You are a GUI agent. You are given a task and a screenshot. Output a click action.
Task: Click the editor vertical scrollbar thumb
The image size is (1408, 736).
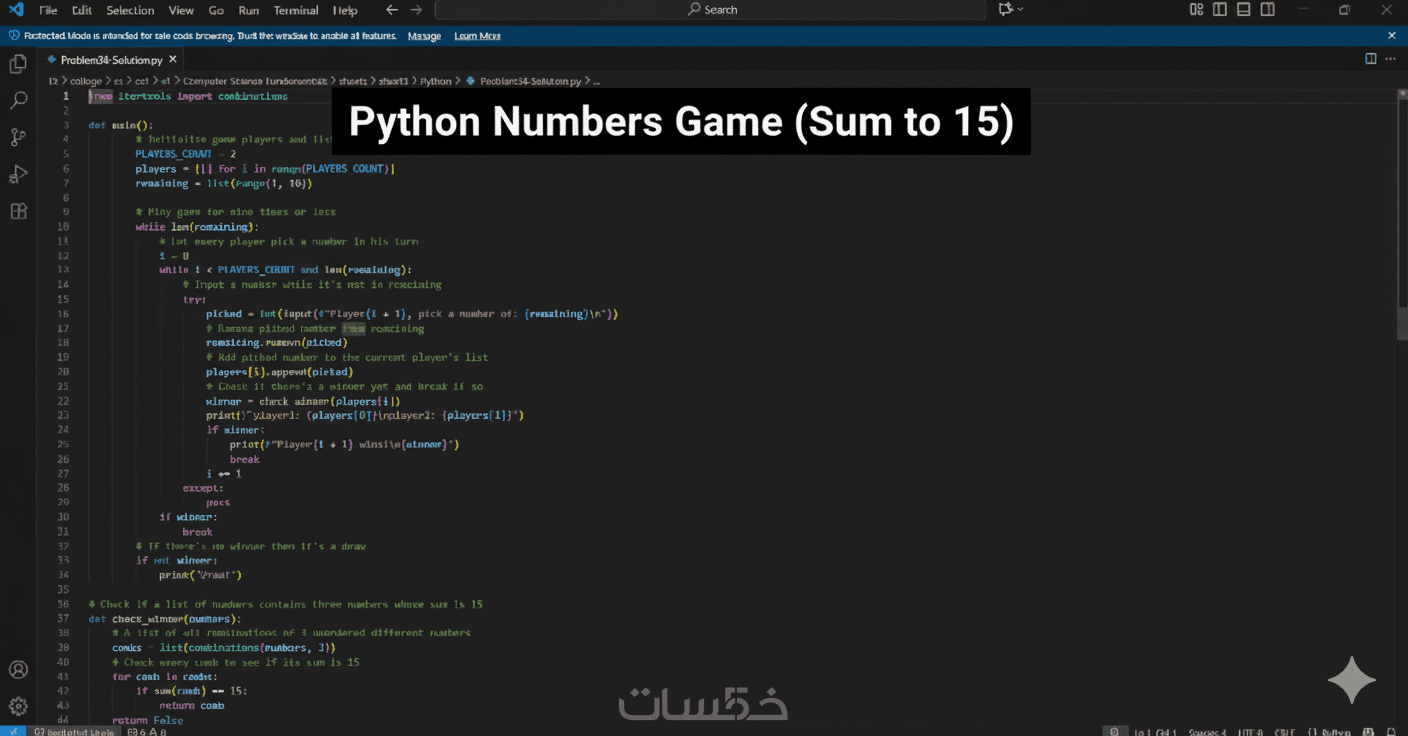[x=1402, y=323]
